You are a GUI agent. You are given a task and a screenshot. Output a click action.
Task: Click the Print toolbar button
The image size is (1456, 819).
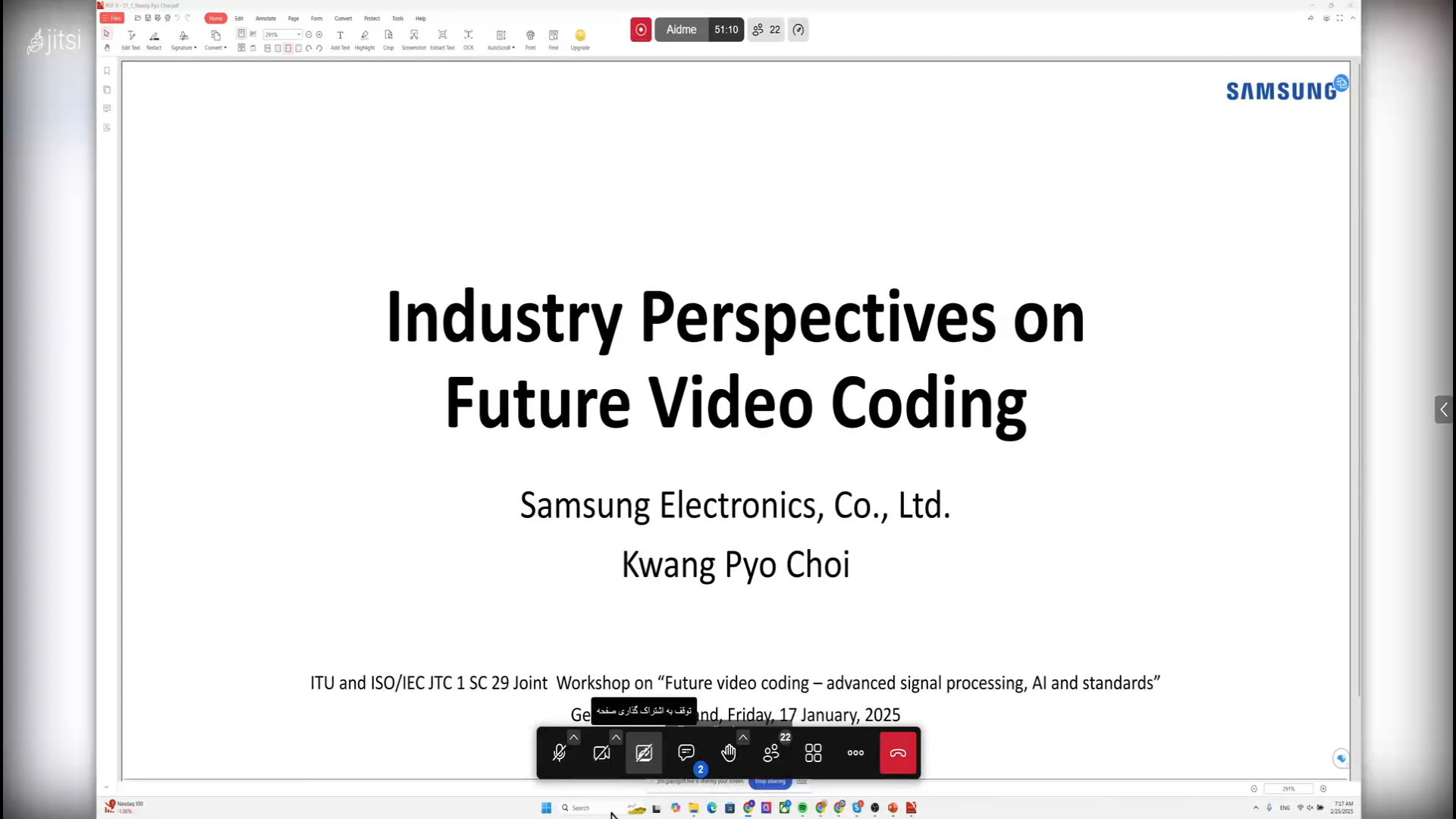click(530, 40)
